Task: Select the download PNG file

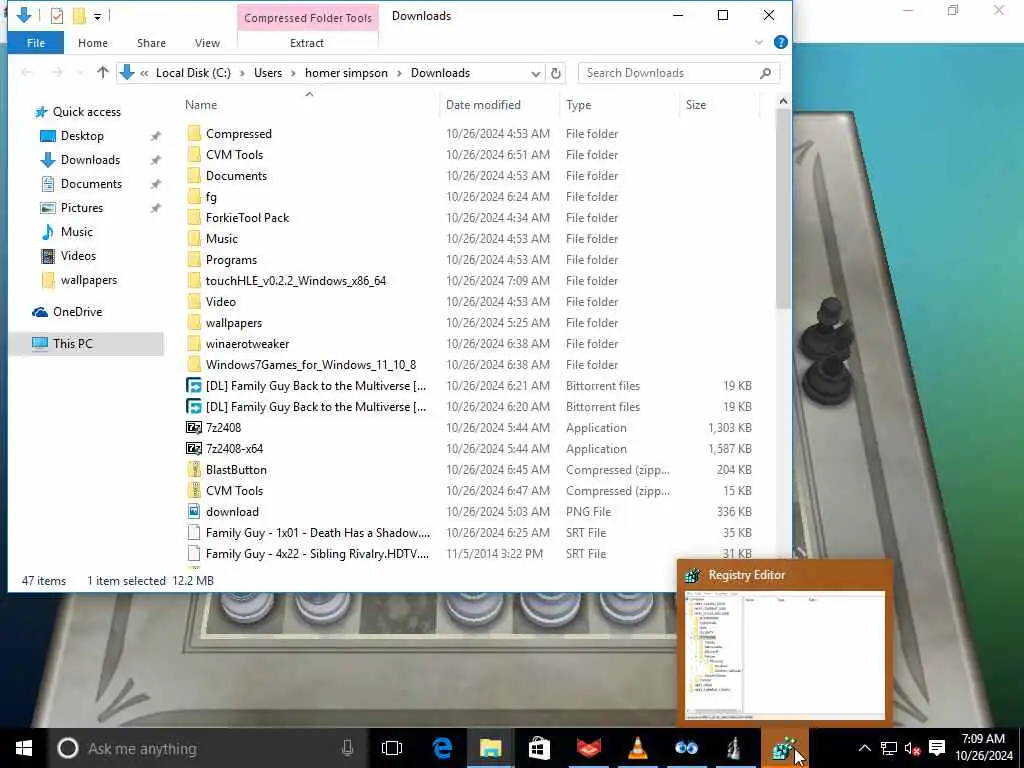Action: [x=232, y=512]
